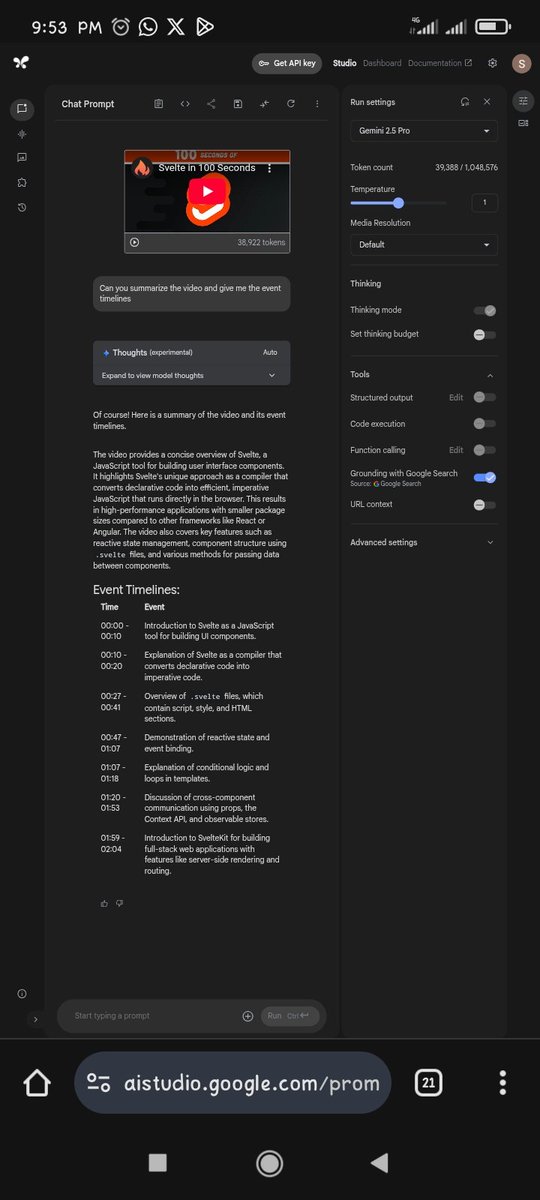The image size is (540, 1200).
Task: Tap Android home circle button
Action: coord(269,1162)
